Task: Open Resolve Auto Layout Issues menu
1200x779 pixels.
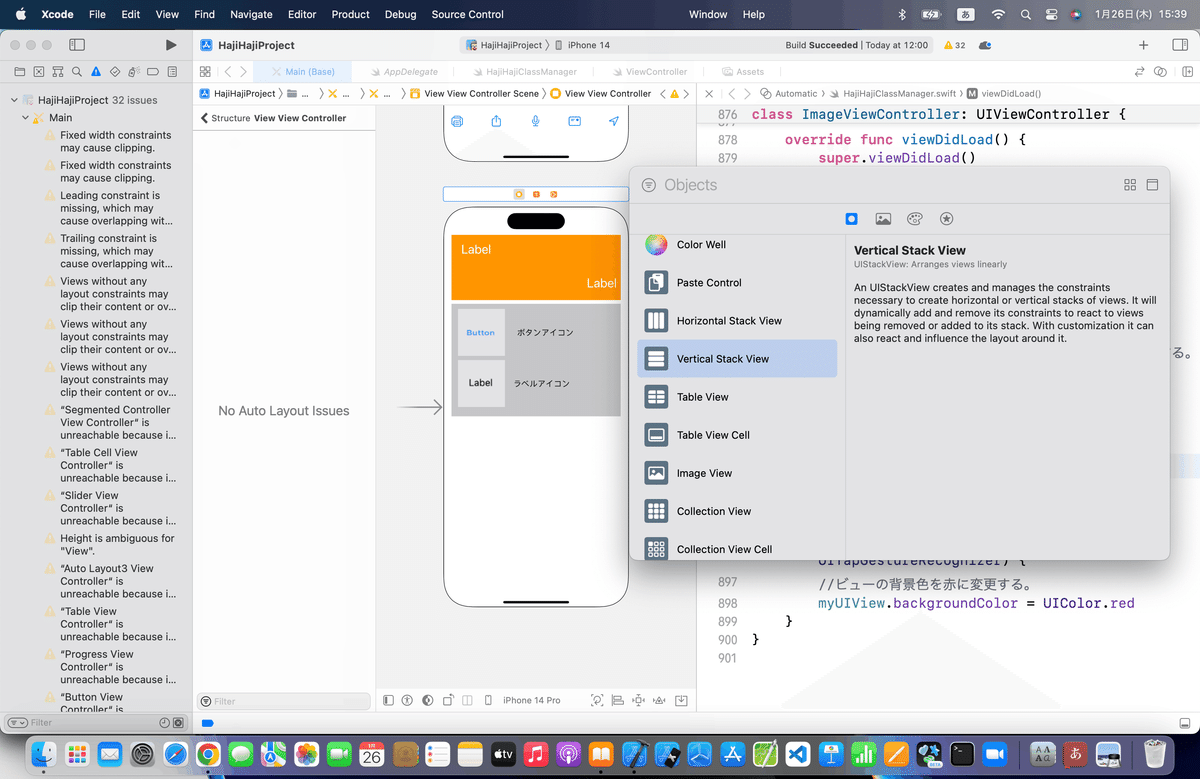Action: pyautogui.click(x=659, y=701)
